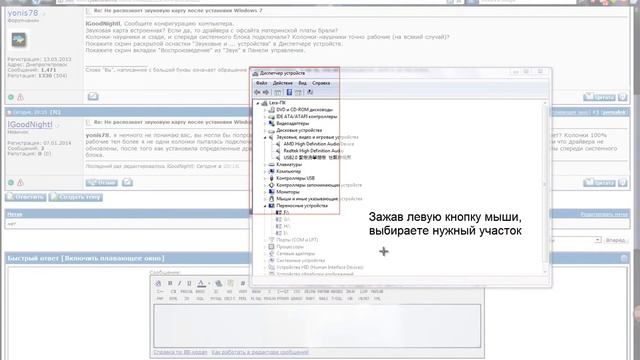Expand the Видеоадаптеры node
The height and width of the screenshot is (360, 640).
[265, 124]
